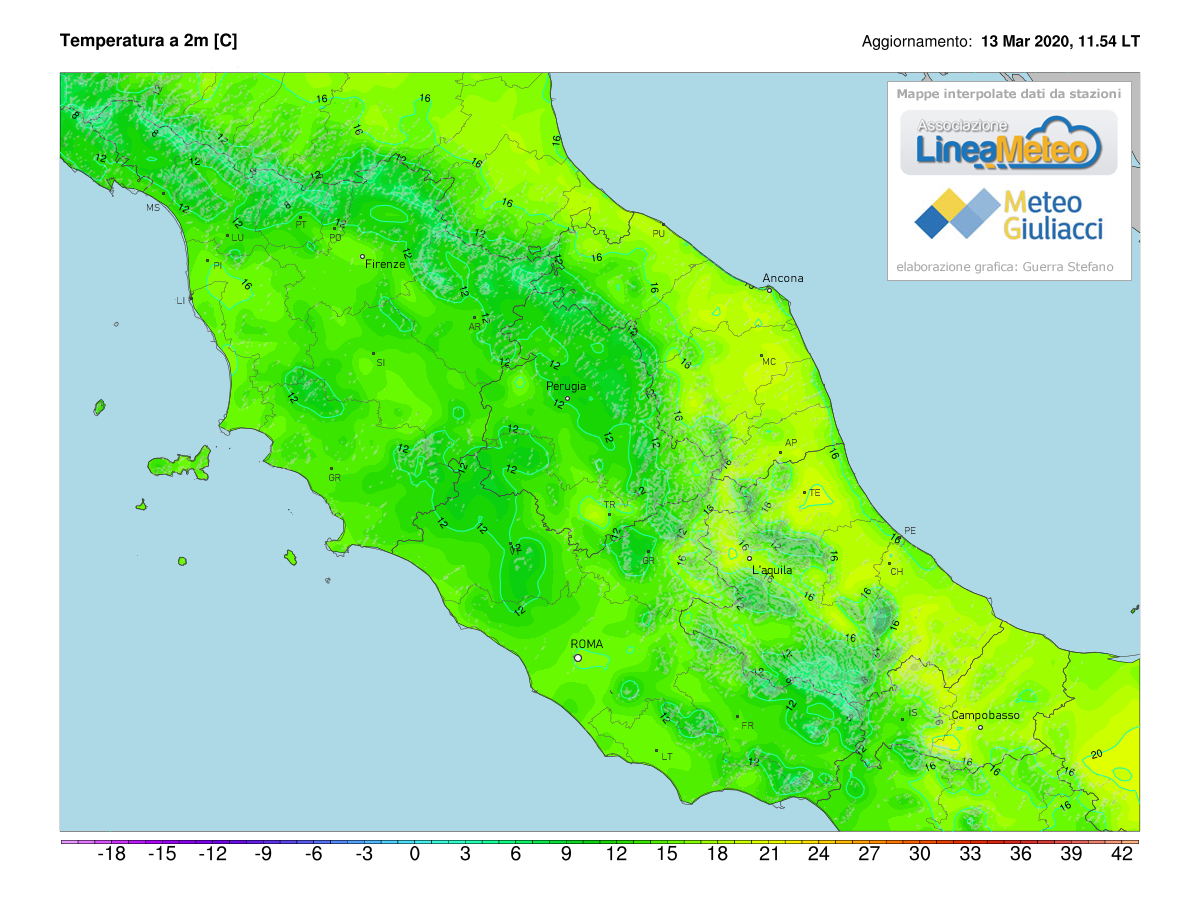Click the "Temperatura a 2m [C]" title

149,41
